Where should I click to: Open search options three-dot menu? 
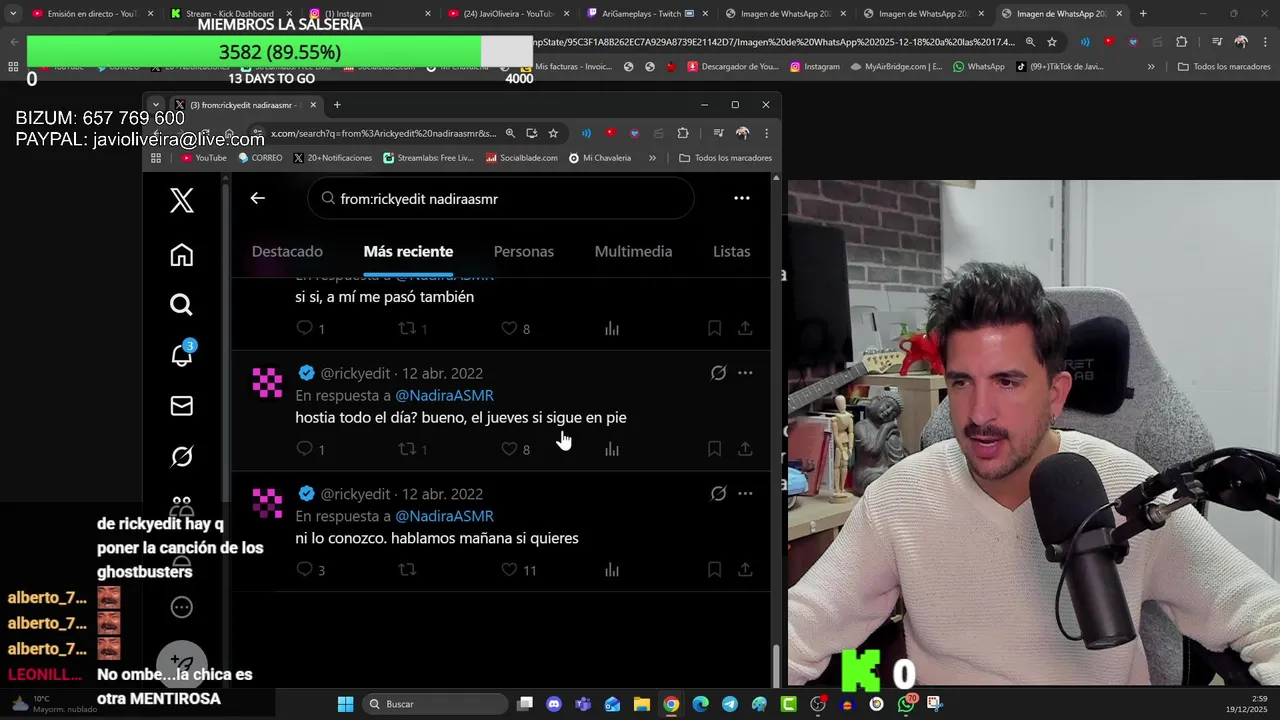(x=742, y=198)
